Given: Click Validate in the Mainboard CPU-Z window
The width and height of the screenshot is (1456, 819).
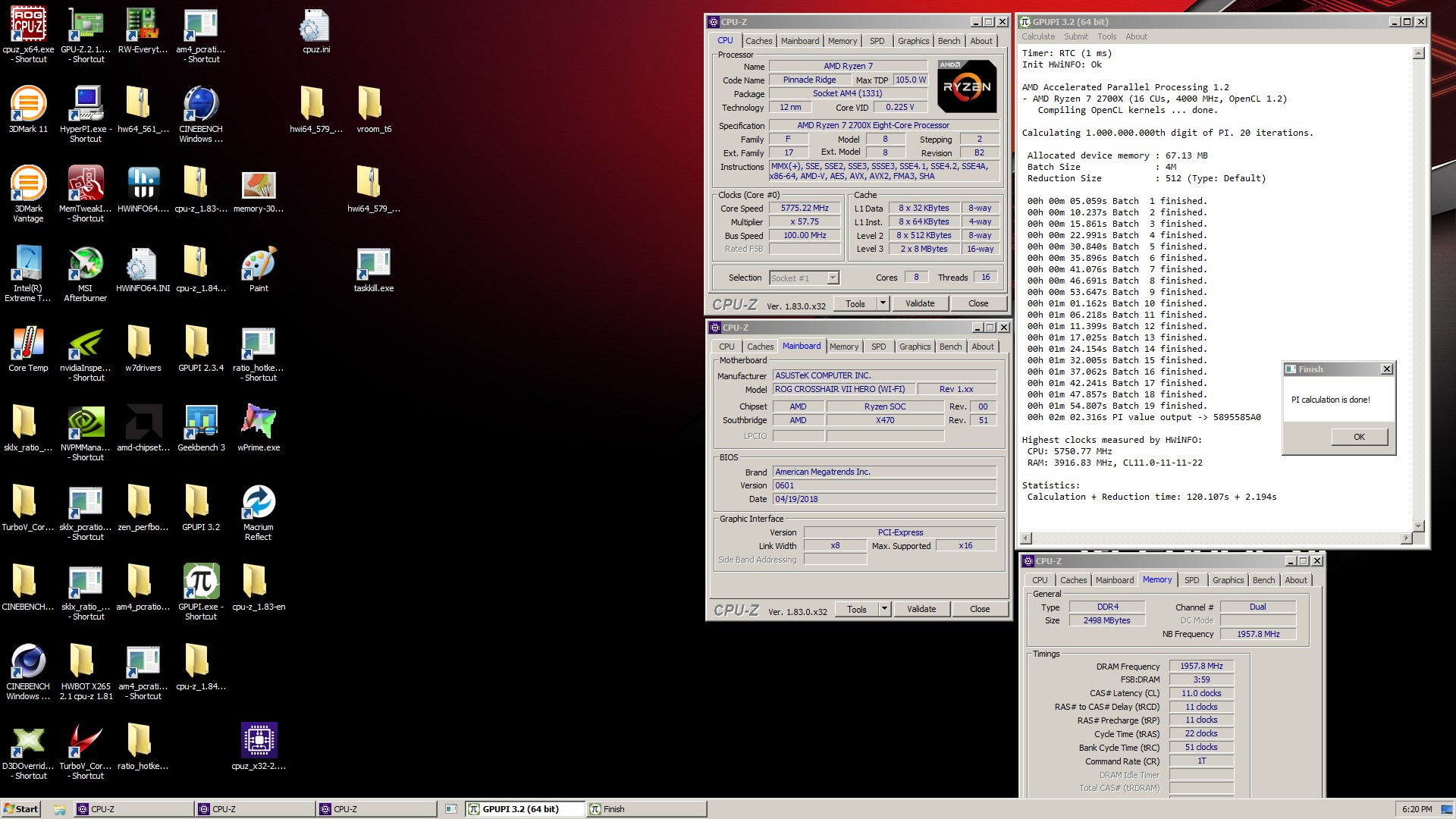Looking at the screenshot, I should coord(921,609).
